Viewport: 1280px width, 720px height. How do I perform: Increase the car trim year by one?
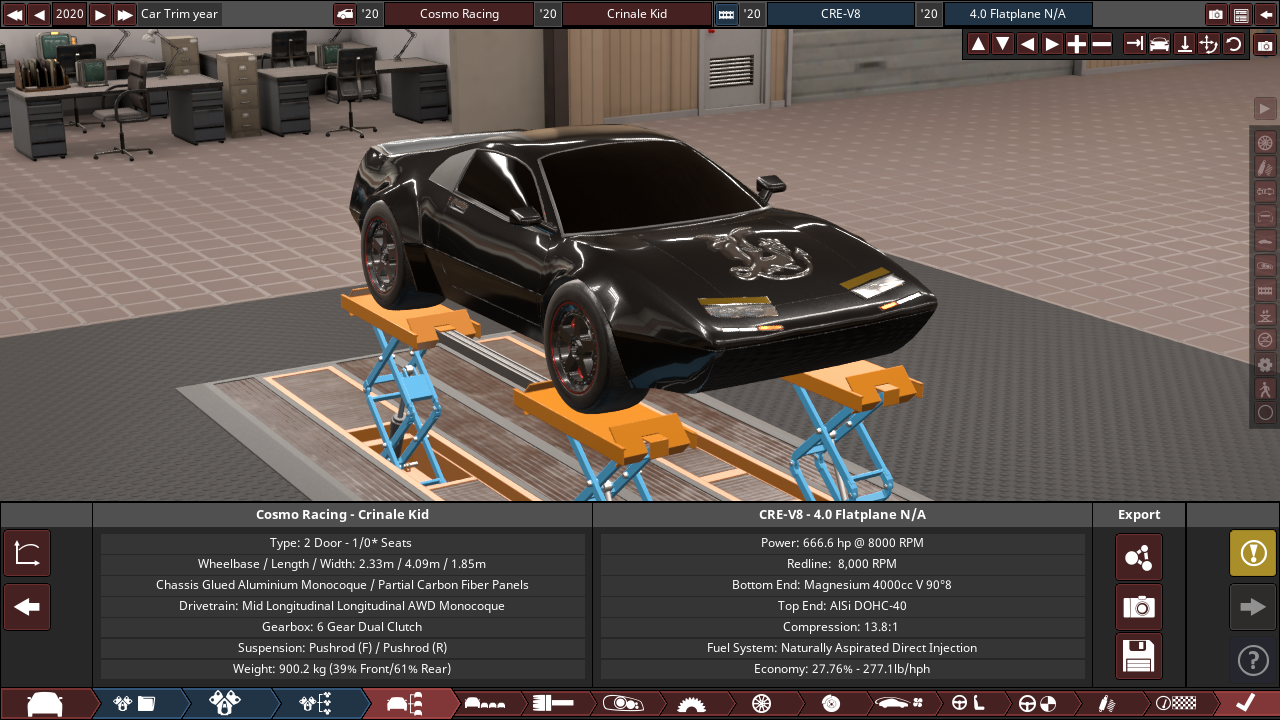100,14
